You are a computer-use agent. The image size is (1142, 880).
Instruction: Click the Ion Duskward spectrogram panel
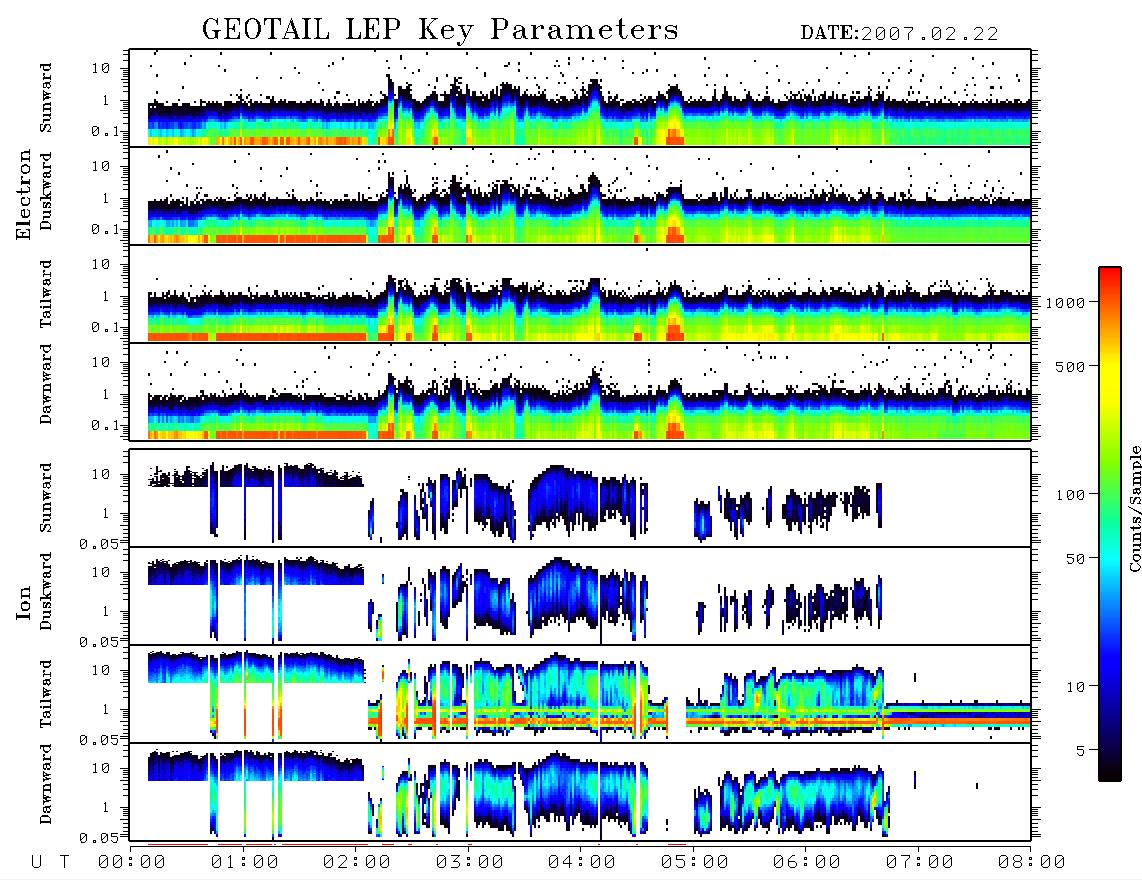tap(580, 595)
